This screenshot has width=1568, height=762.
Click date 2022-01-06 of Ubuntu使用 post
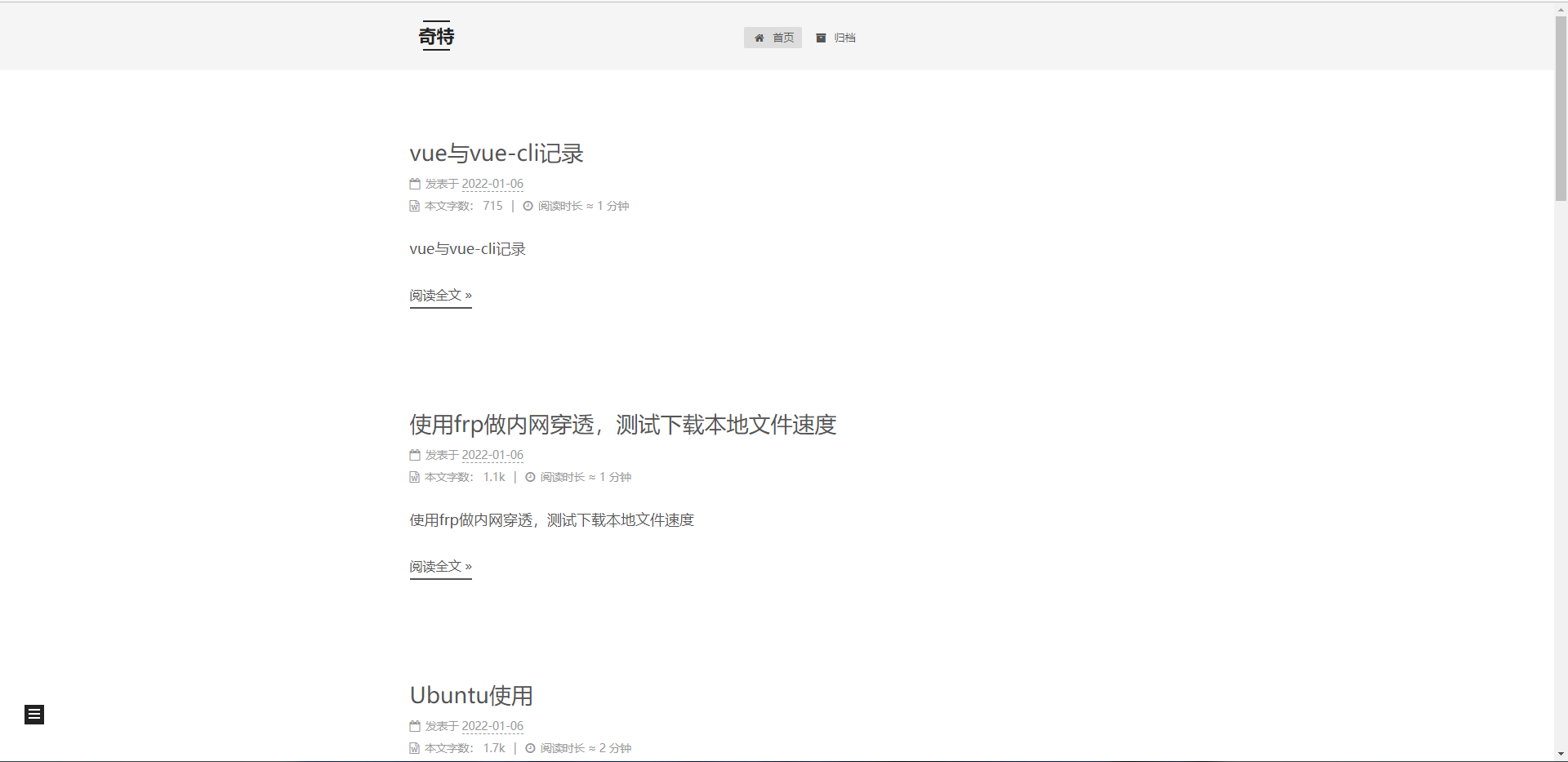(492, 726)
